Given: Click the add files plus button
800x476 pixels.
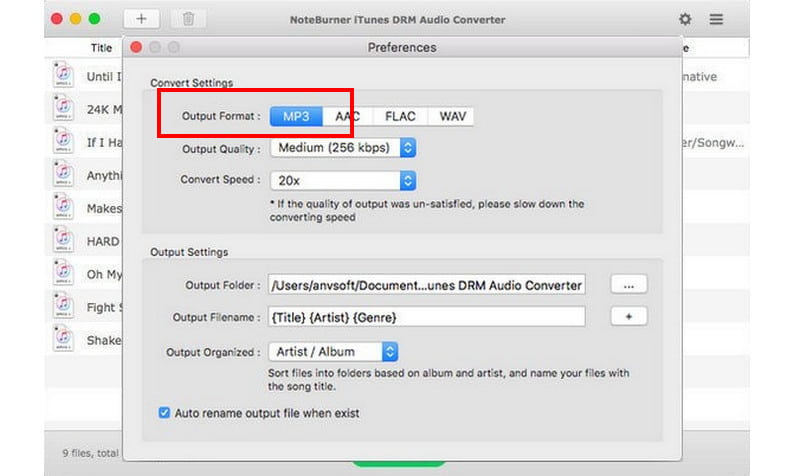Looking at the screenshot, I should coord(141,19).
